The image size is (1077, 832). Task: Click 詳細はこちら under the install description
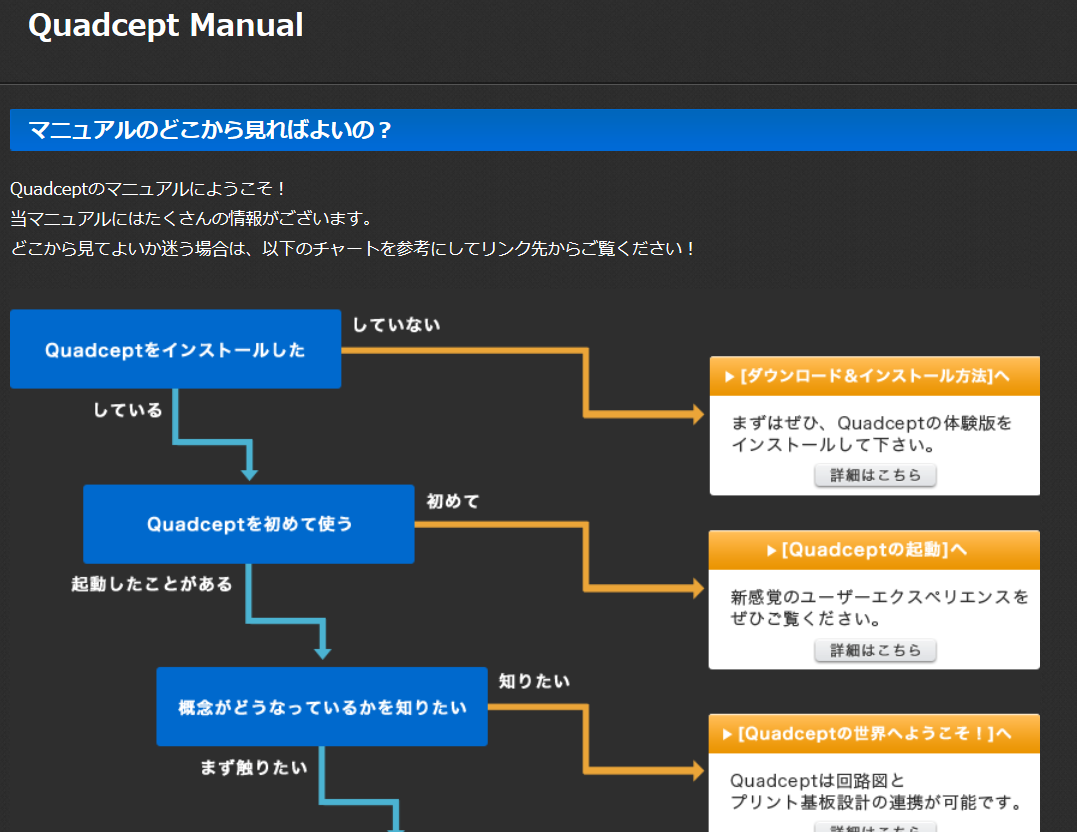875,475
